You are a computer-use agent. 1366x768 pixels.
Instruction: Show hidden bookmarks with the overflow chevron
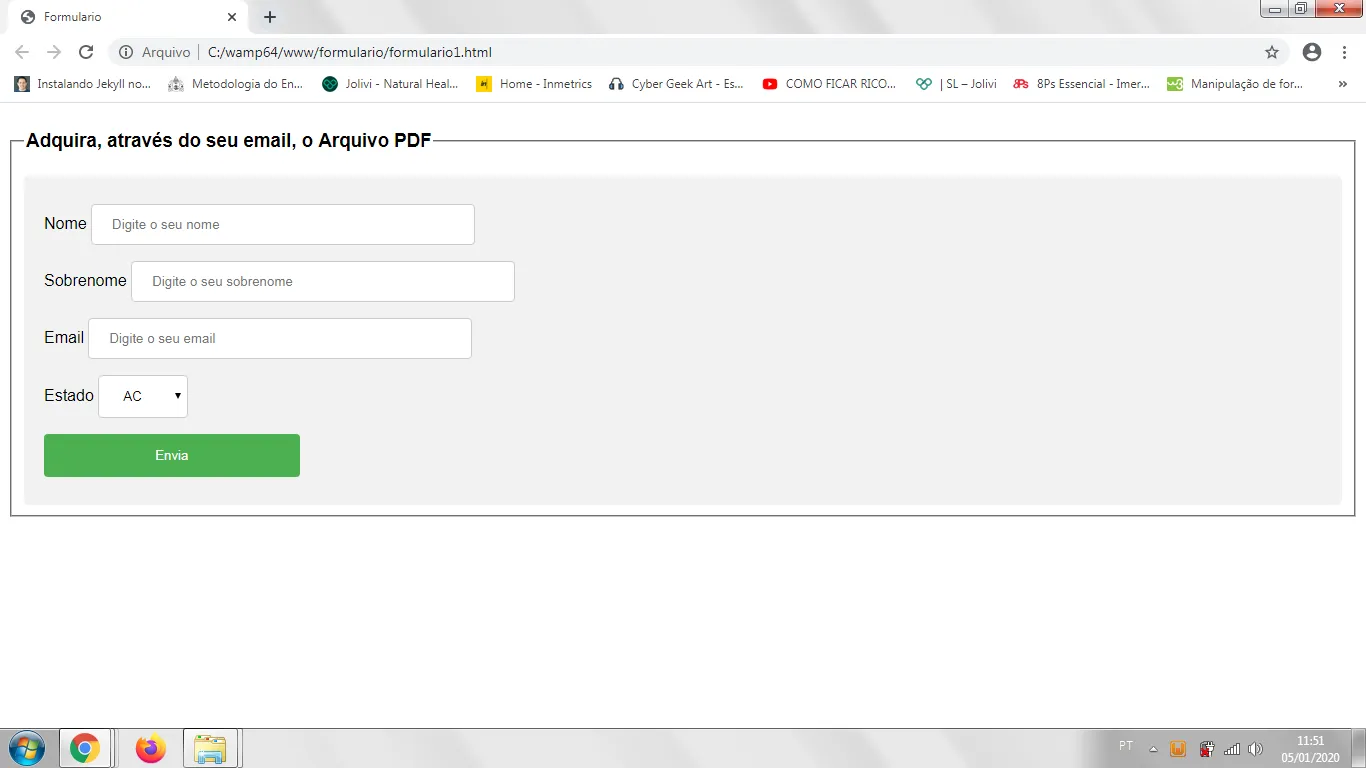click(x=1342, y=84)
